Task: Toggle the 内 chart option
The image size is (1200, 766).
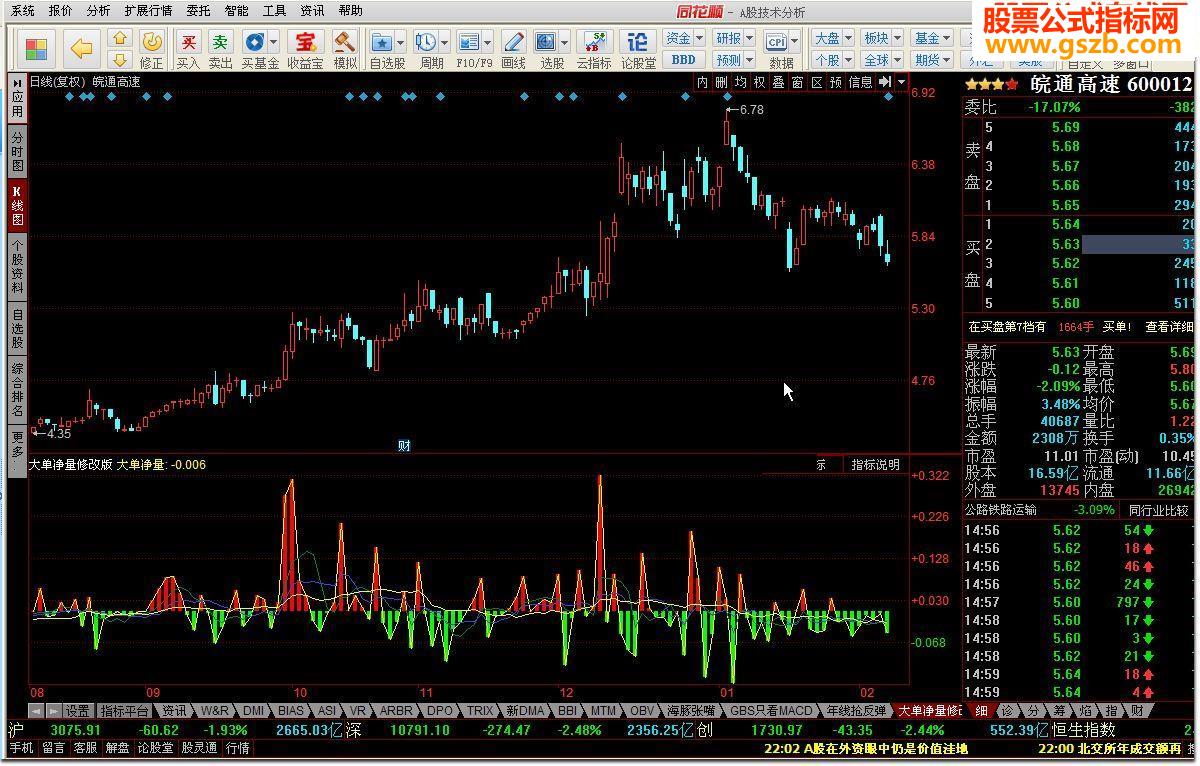Action: [702, 82]
